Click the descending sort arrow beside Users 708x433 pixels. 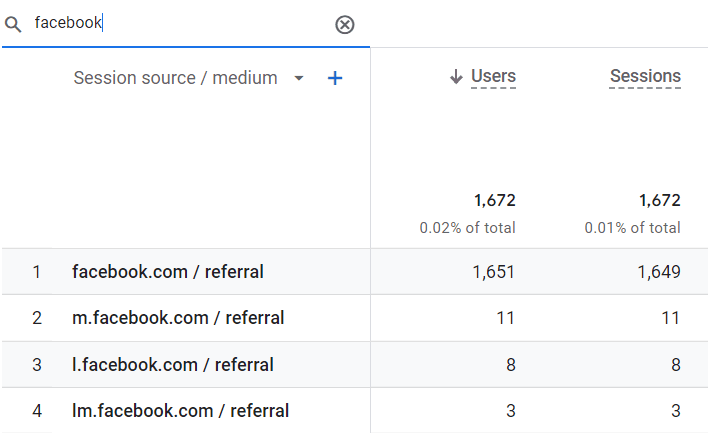(456, 76)
